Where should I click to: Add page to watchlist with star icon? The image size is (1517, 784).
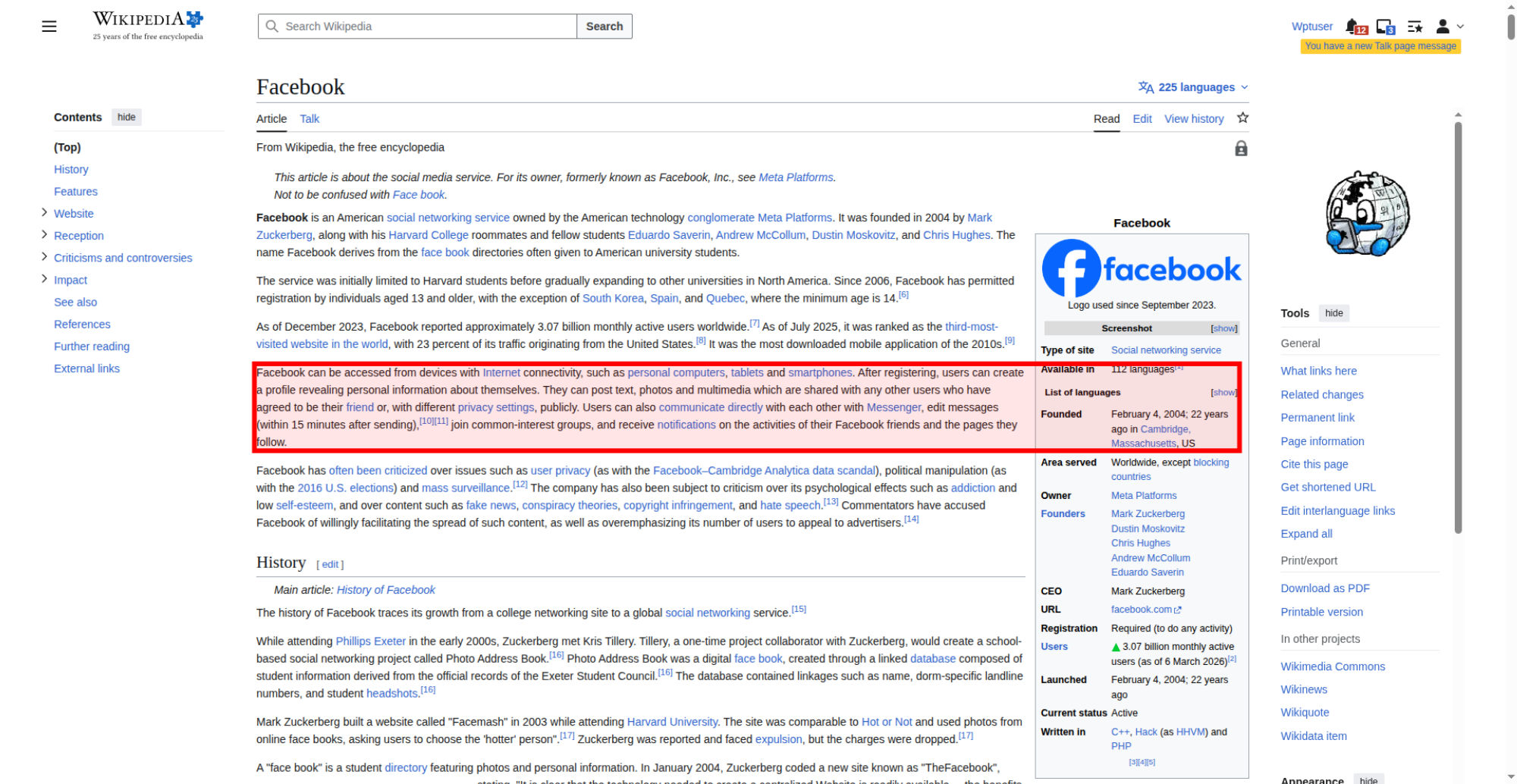click(x=1242, y=118)
